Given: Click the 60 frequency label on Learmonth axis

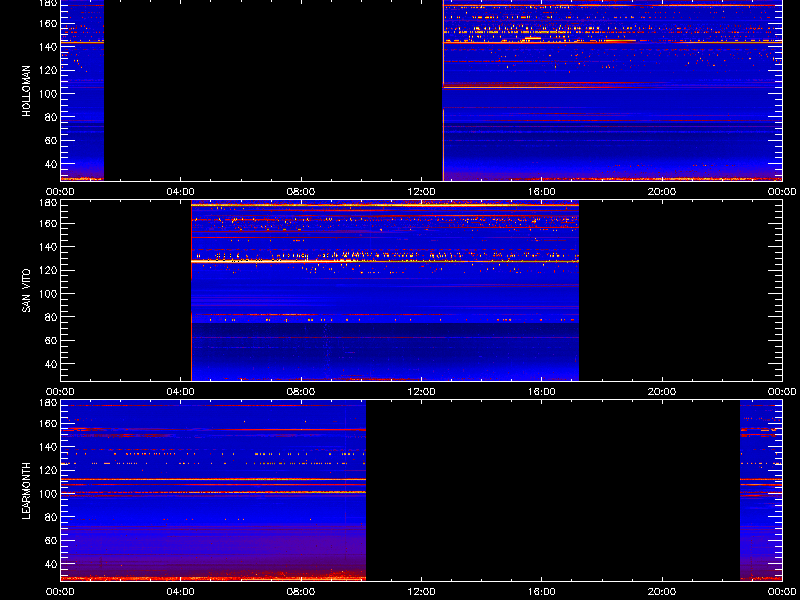Looking at the screenshot, I should [x=51, y=540].
